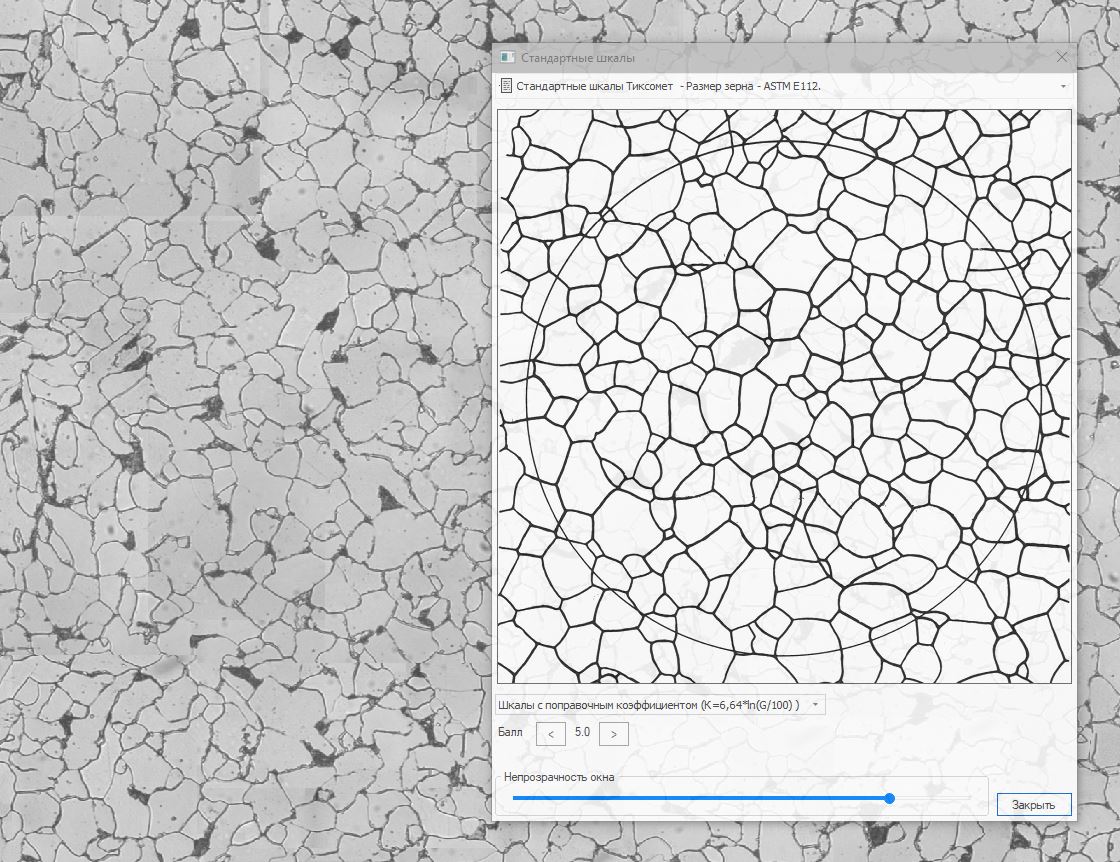The image size is (1120, 862).
Task: Open the ASTM E112 standard scale dropdown
Action: coord(784,86)
